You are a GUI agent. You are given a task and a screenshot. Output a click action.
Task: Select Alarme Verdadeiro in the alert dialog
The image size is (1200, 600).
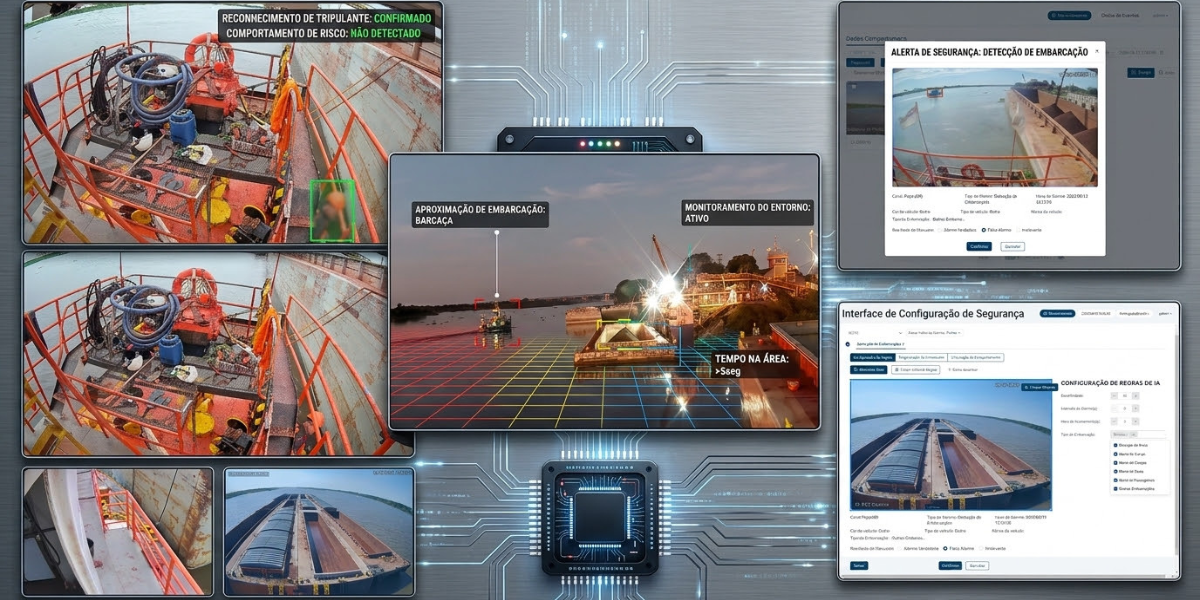point(940,229)
